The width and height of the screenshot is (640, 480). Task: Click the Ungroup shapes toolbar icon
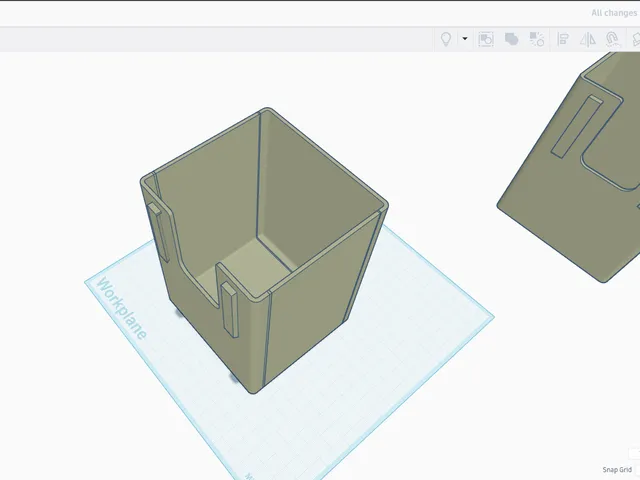pyautogui.click(x=537, y=39)
